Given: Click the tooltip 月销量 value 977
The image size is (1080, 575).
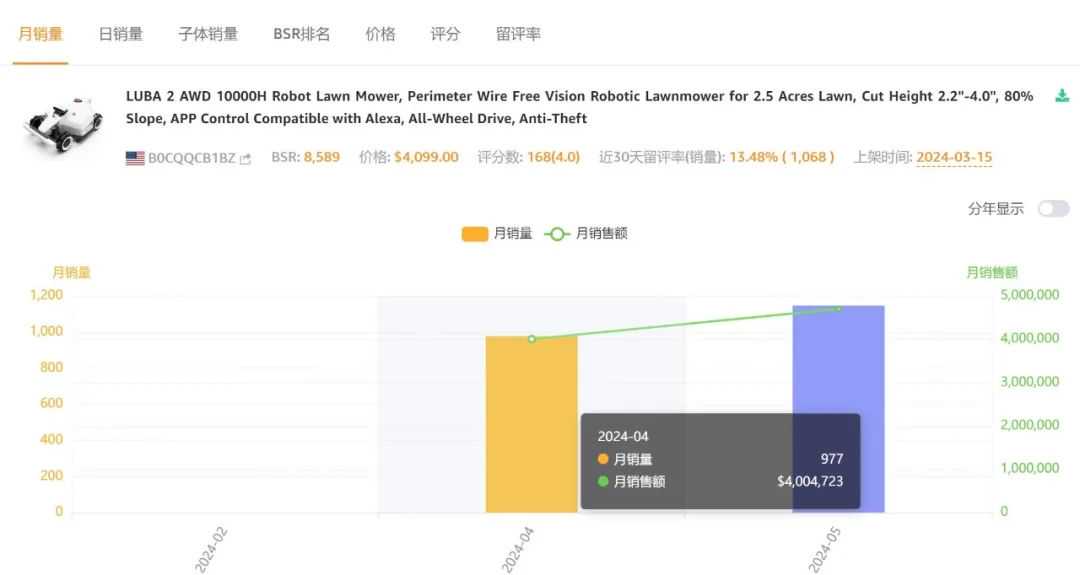Looking at the screenshot, I should (831, 459).
